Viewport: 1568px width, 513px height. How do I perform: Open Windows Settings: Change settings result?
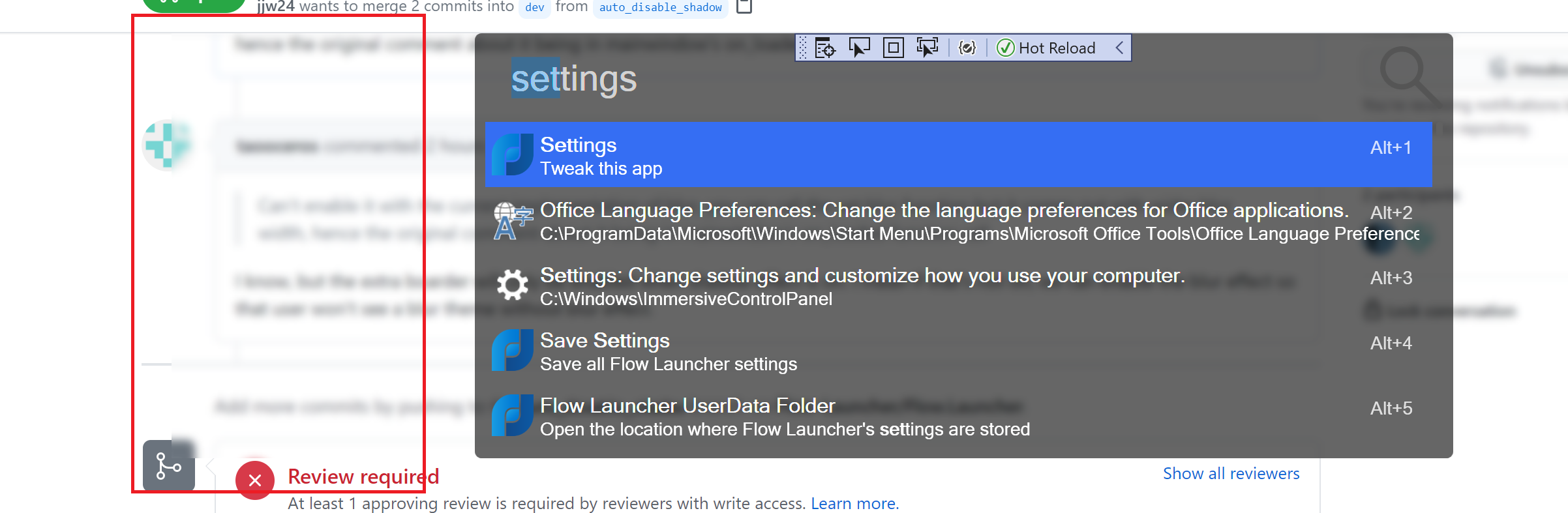(x=958, y=286)
